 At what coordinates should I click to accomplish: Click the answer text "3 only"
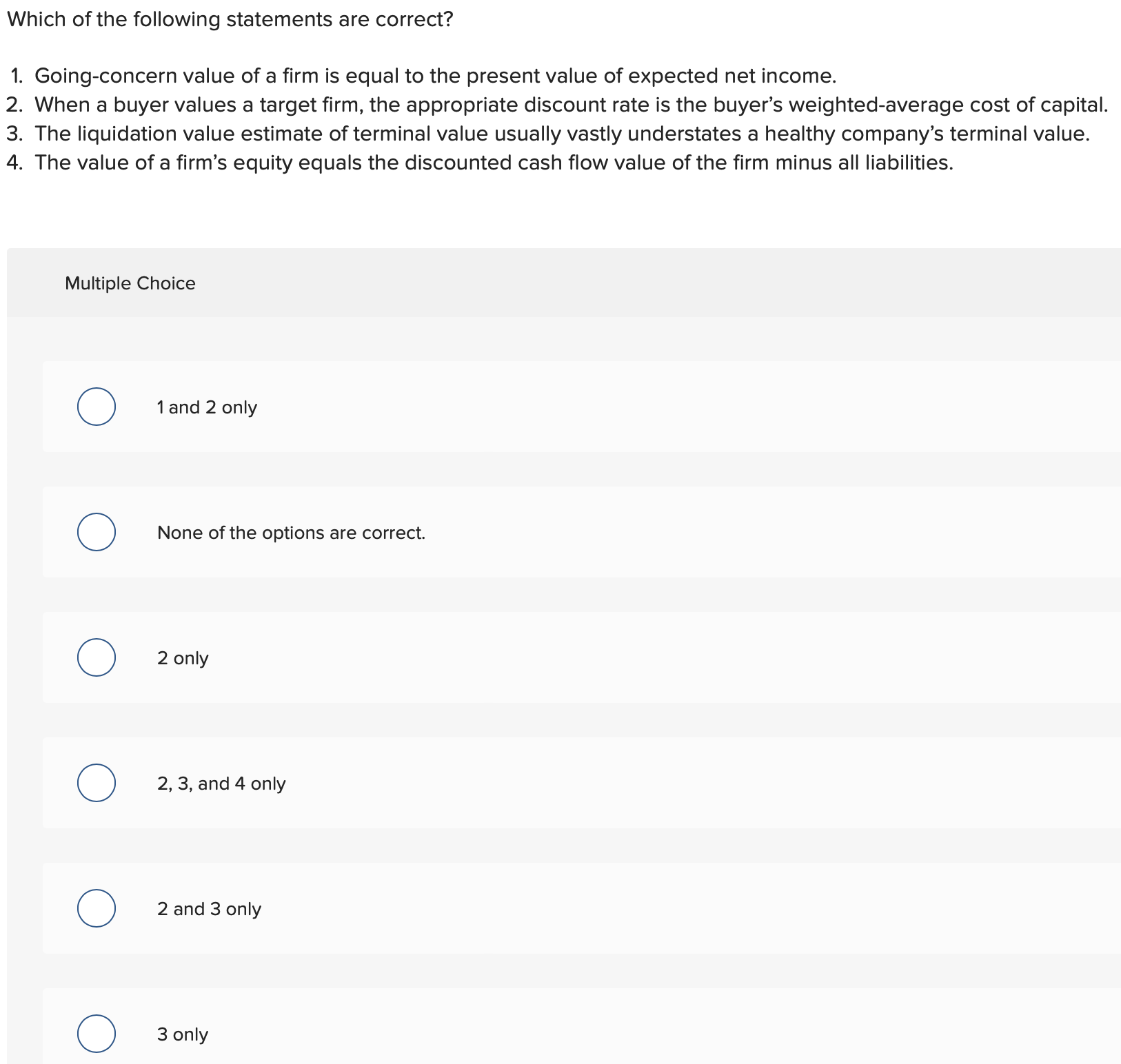[x=183, y=1034]
